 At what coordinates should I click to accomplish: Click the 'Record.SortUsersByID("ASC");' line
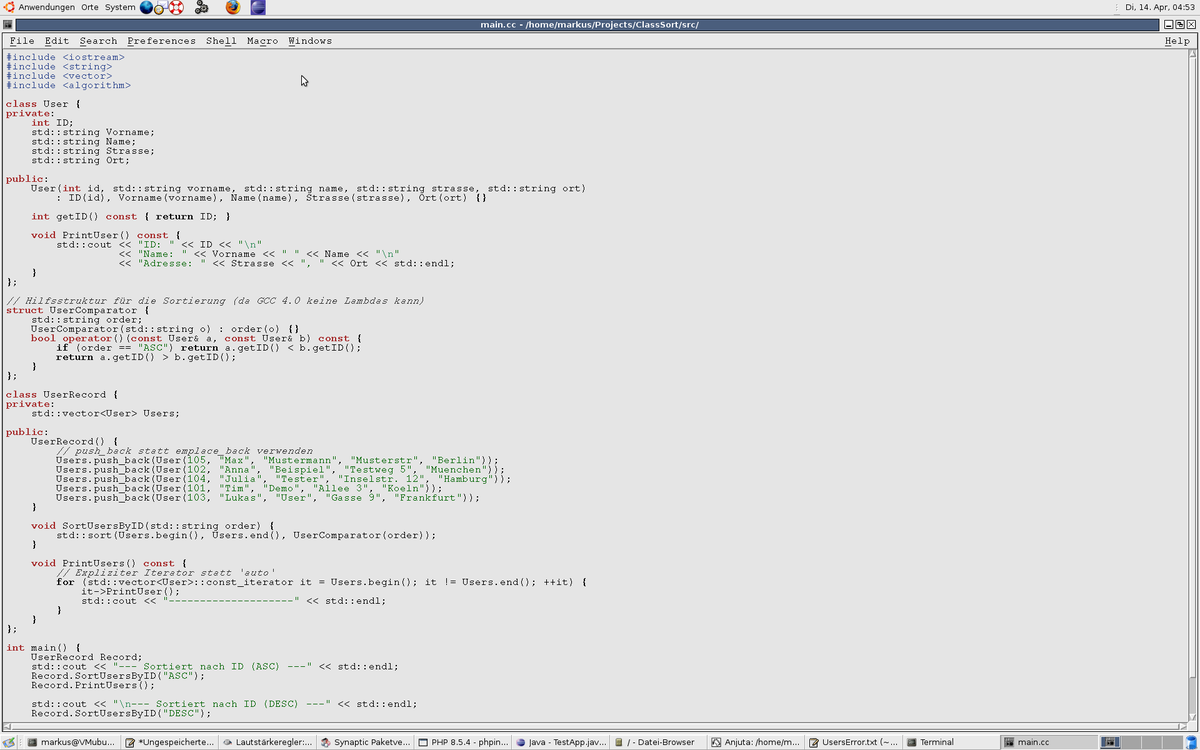pyautogui.click(x=118, y=675)
